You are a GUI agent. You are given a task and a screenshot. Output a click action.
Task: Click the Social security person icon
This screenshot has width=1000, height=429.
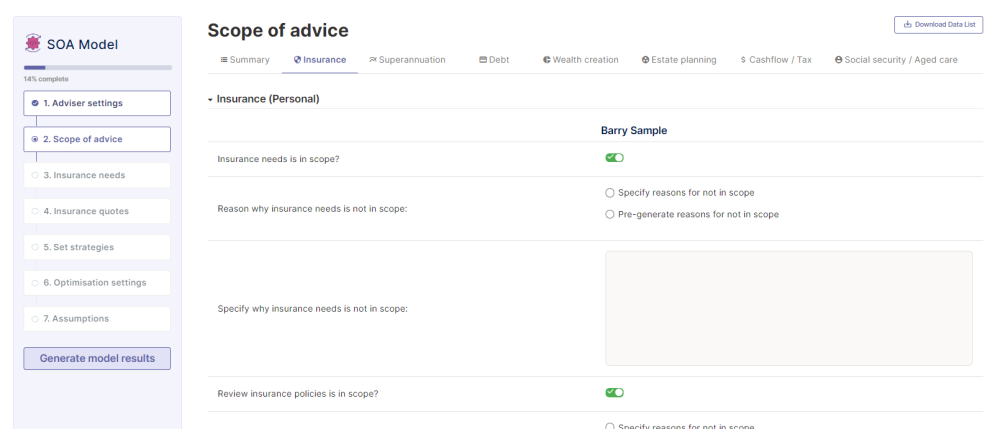point(838,60)
